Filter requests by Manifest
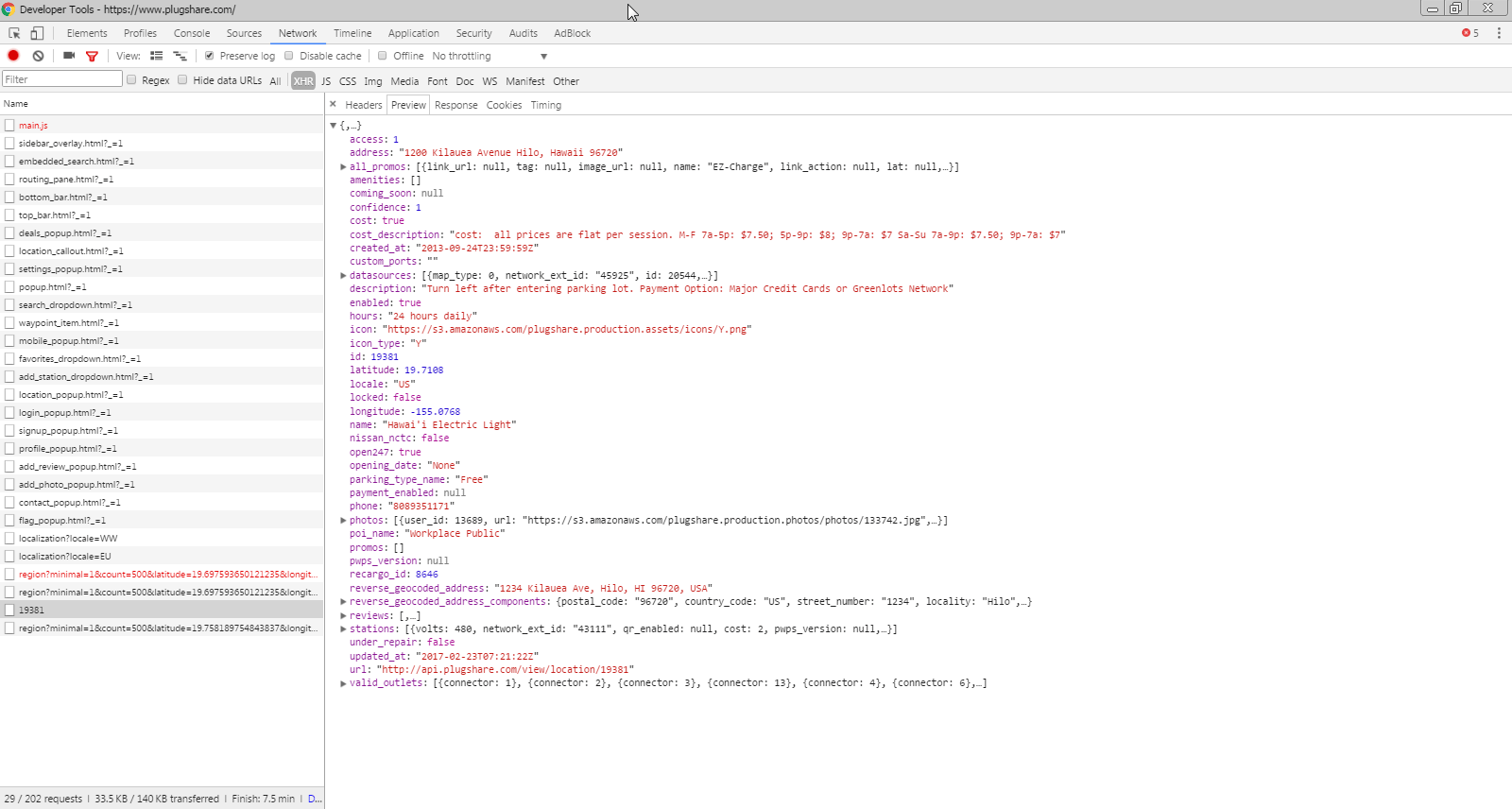Viewport: 1512px width, 809px height. pyautogui.click(x=525, y=81)
